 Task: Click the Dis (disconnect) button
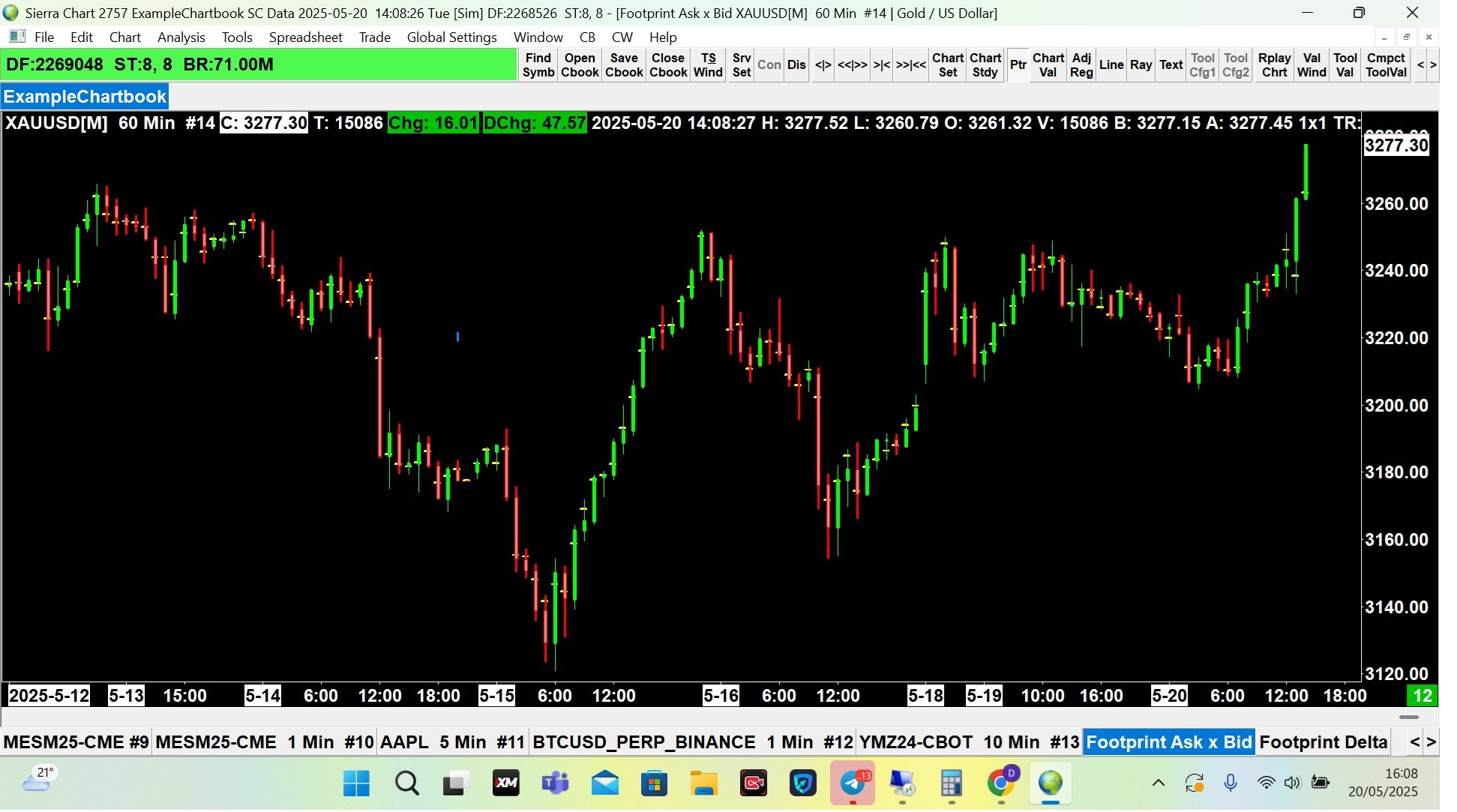click(x=796, y=65)
